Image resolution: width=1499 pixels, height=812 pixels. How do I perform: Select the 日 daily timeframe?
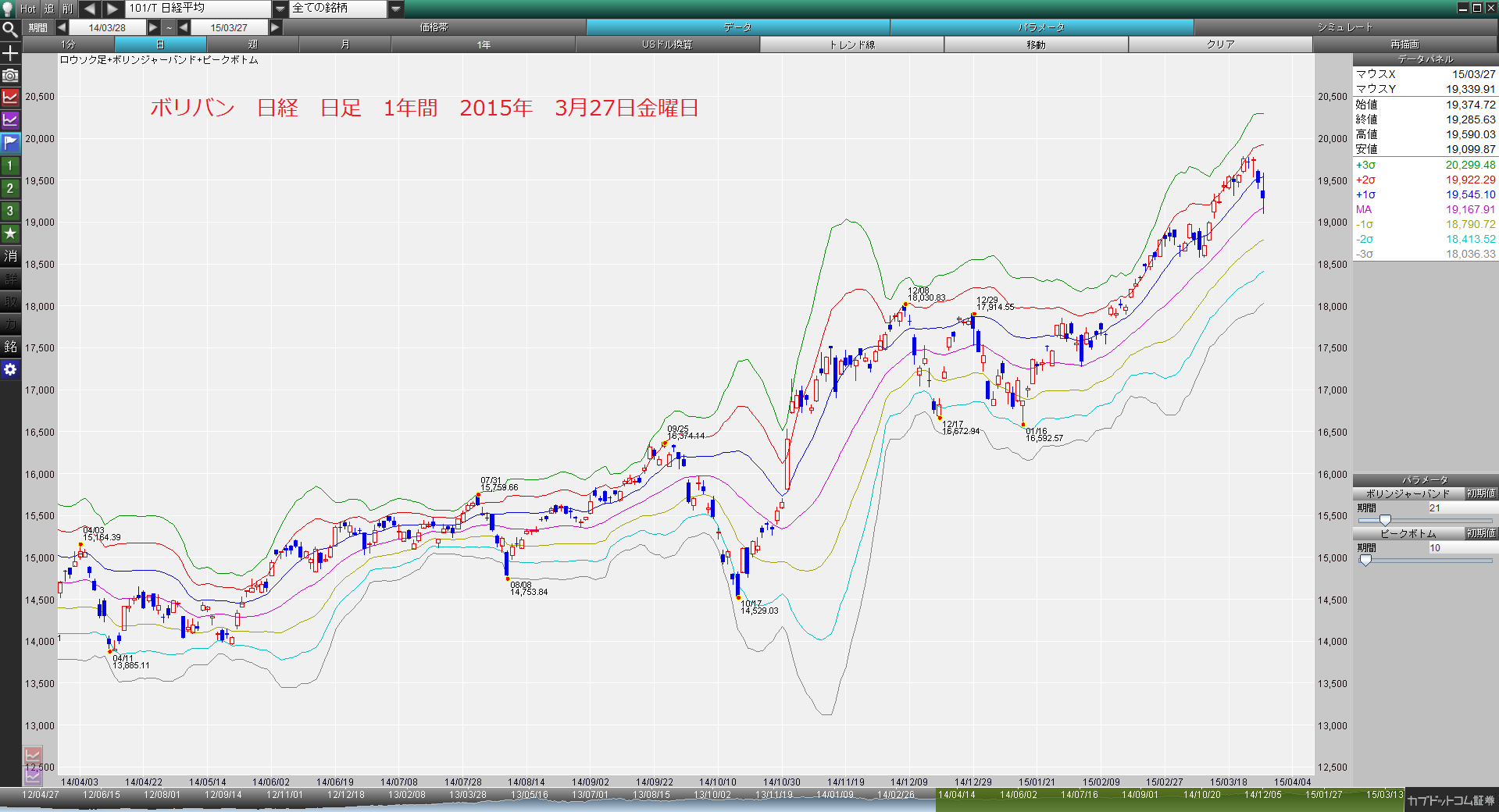[x=160, y=45]
